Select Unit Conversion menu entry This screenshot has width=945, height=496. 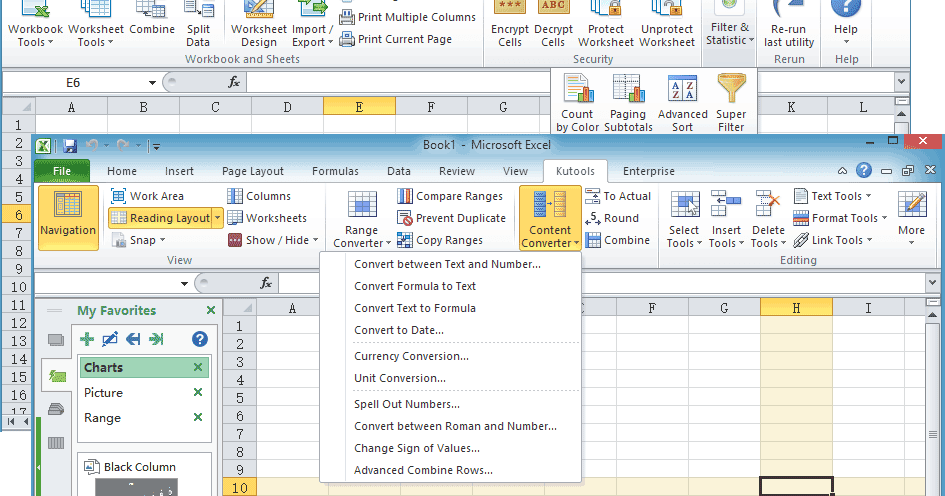(400, 378)
